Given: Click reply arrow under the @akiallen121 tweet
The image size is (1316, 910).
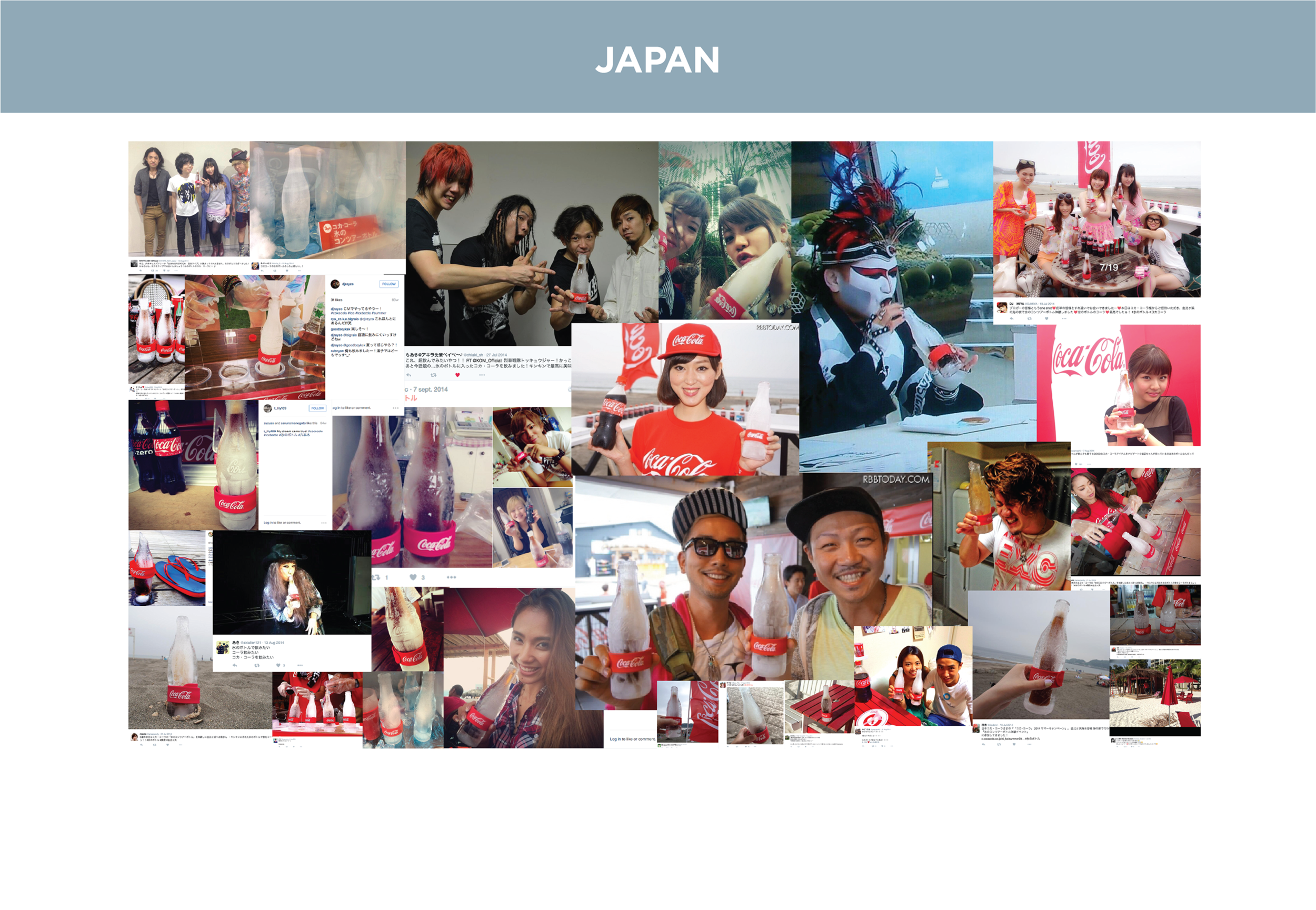Looking at the screenshot, I should click(x=234, y=665).
